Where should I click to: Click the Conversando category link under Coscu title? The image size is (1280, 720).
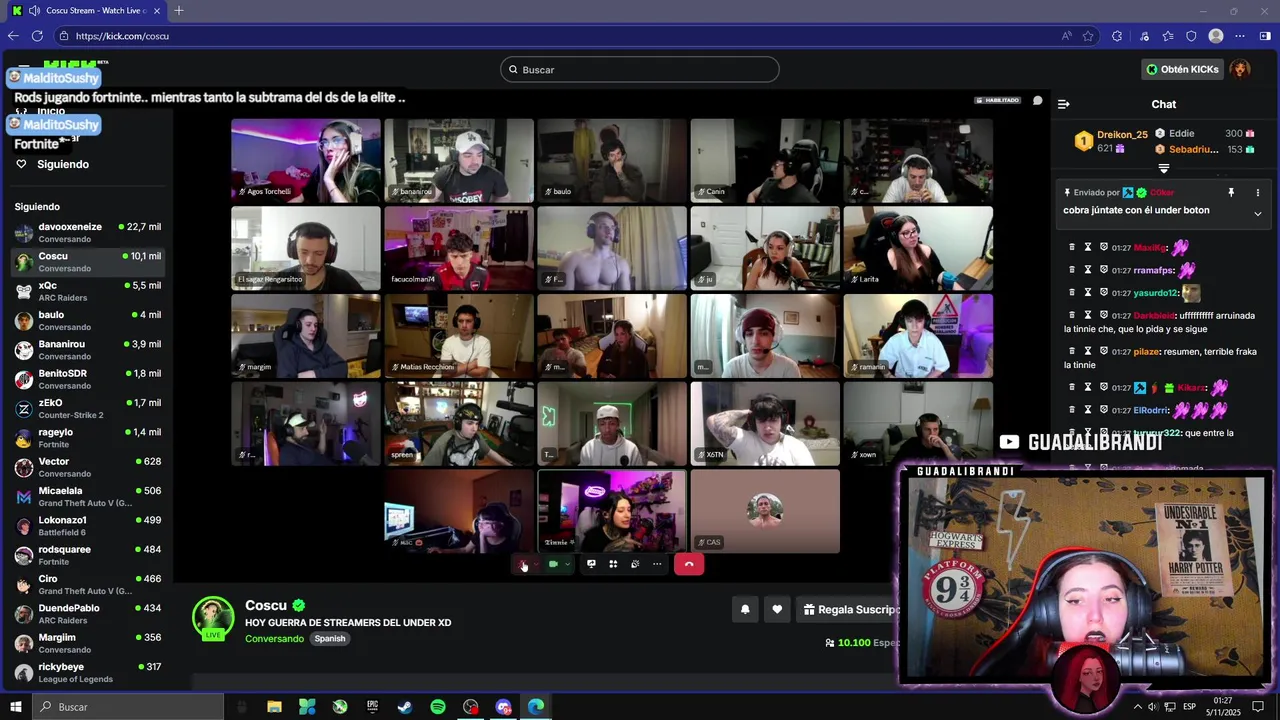coord(274,638)
